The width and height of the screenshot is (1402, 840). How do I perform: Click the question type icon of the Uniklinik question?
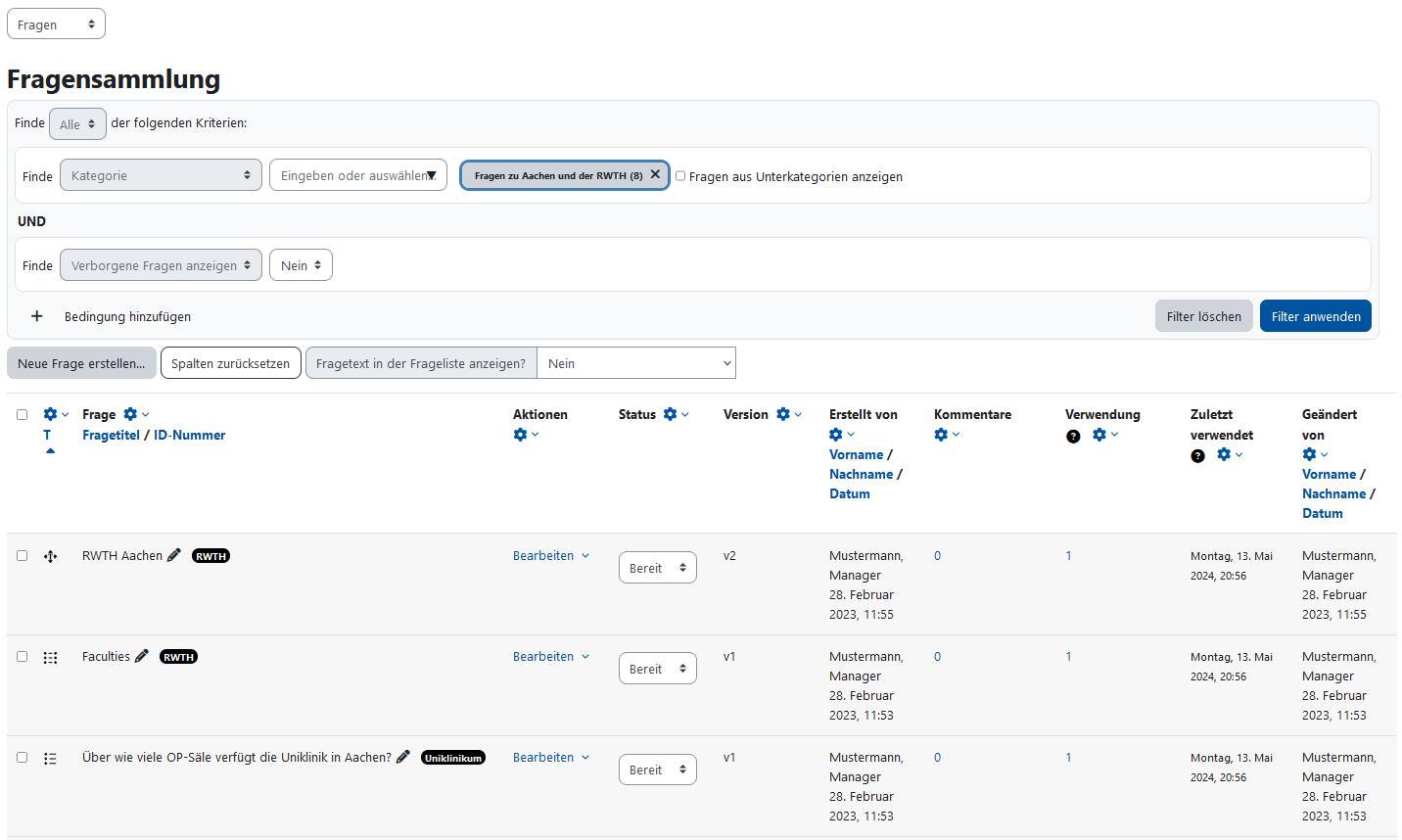[50, 757]
